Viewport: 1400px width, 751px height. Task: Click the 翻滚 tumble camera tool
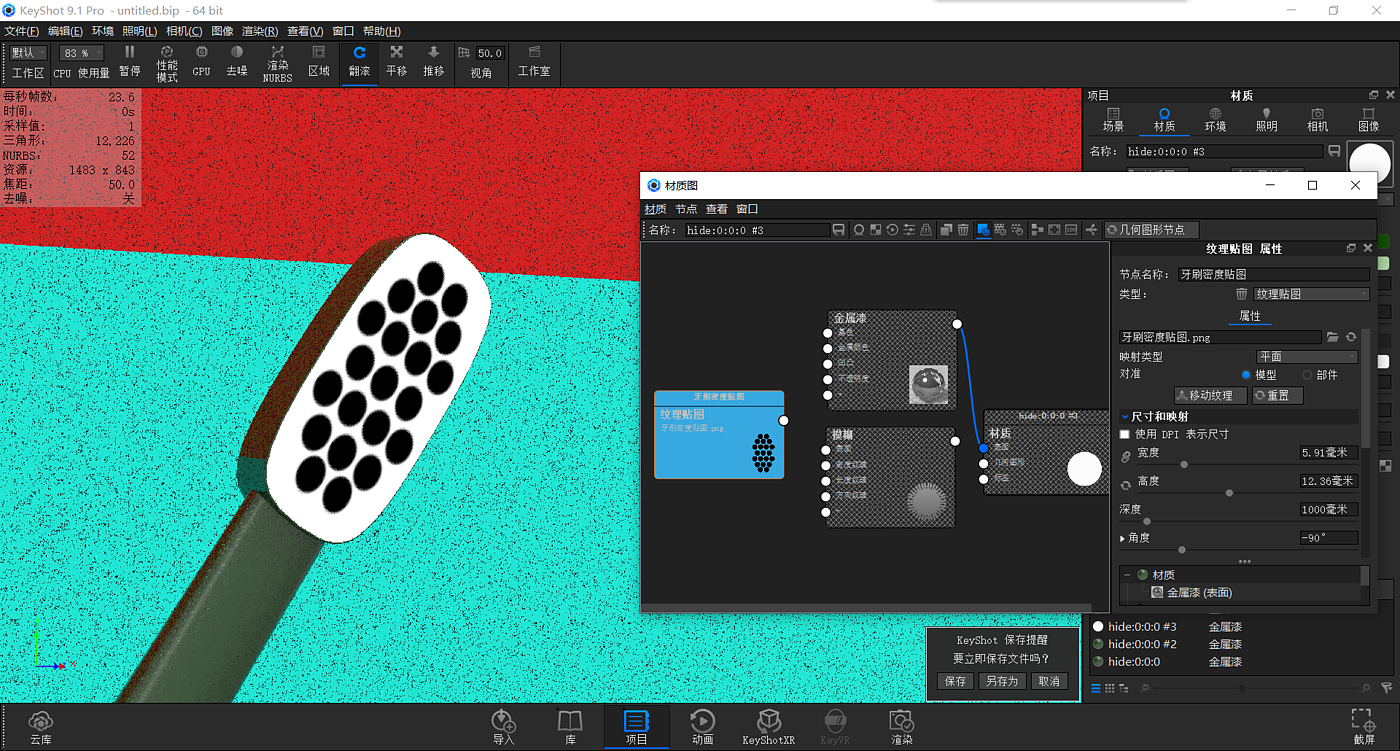click(x=359, y=61)
